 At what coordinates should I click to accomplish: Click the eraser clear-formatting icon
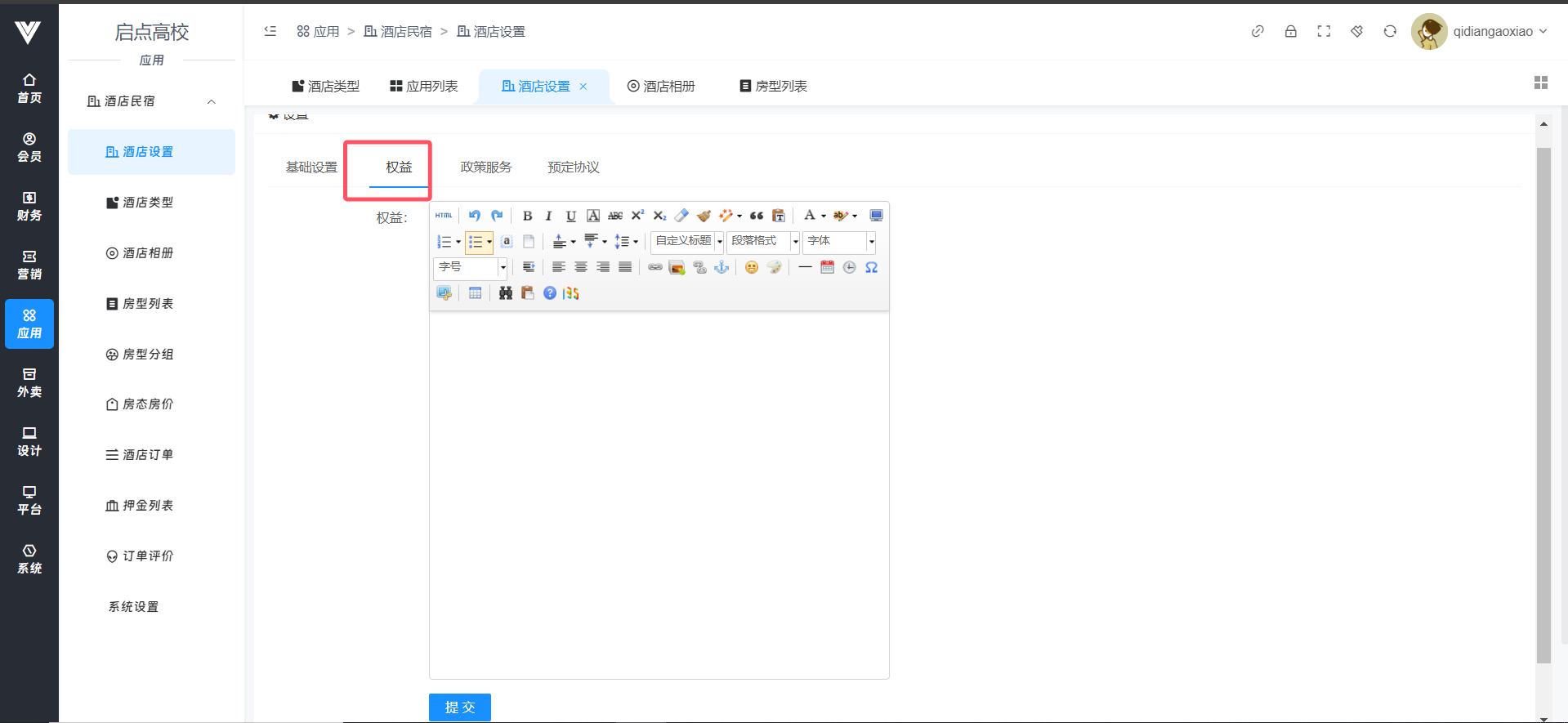pyautogui.click(x=681, y=216)
